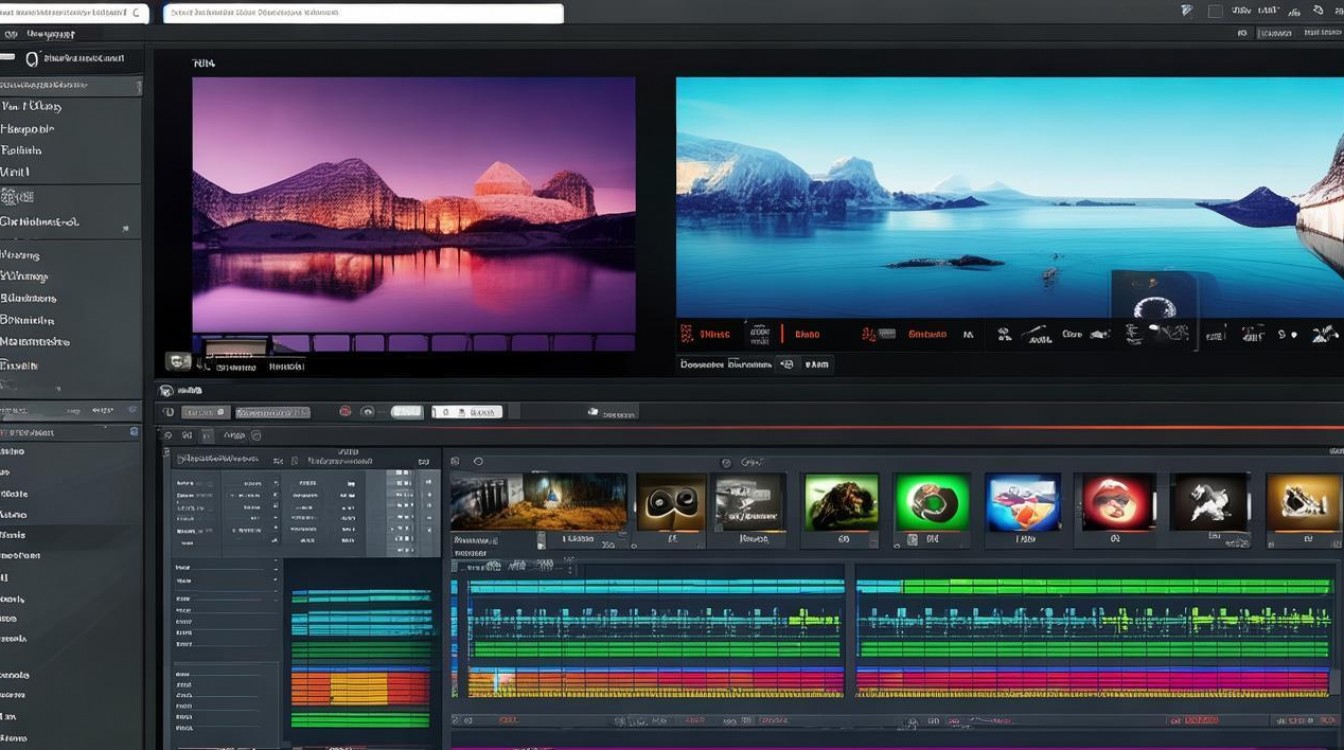1344x750 pixels.
Task: Select the white horse on black thumbnail
Action: (1209, 502)
